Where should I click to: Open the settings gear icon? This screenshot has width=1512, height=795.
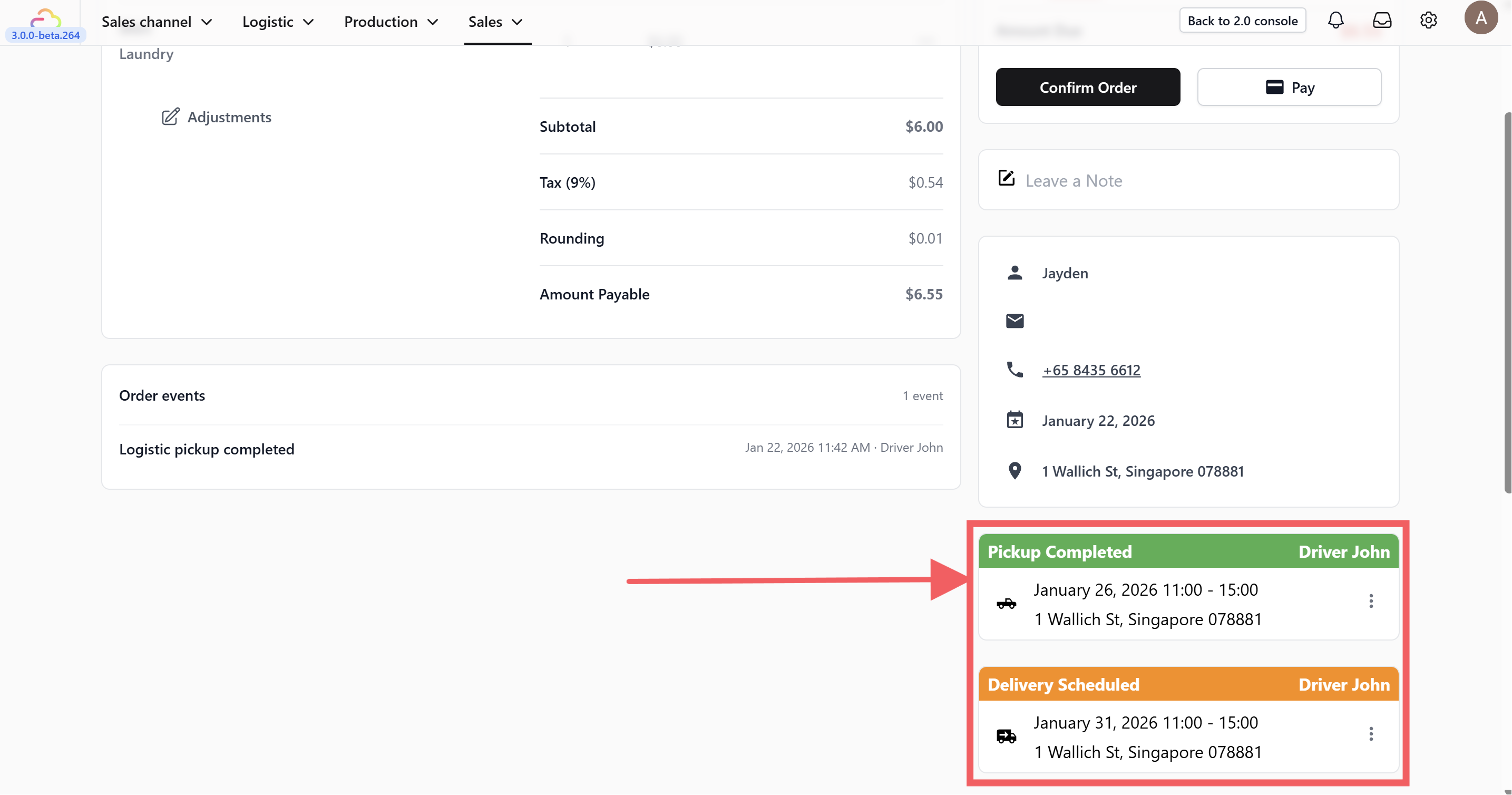[1428, 21]
